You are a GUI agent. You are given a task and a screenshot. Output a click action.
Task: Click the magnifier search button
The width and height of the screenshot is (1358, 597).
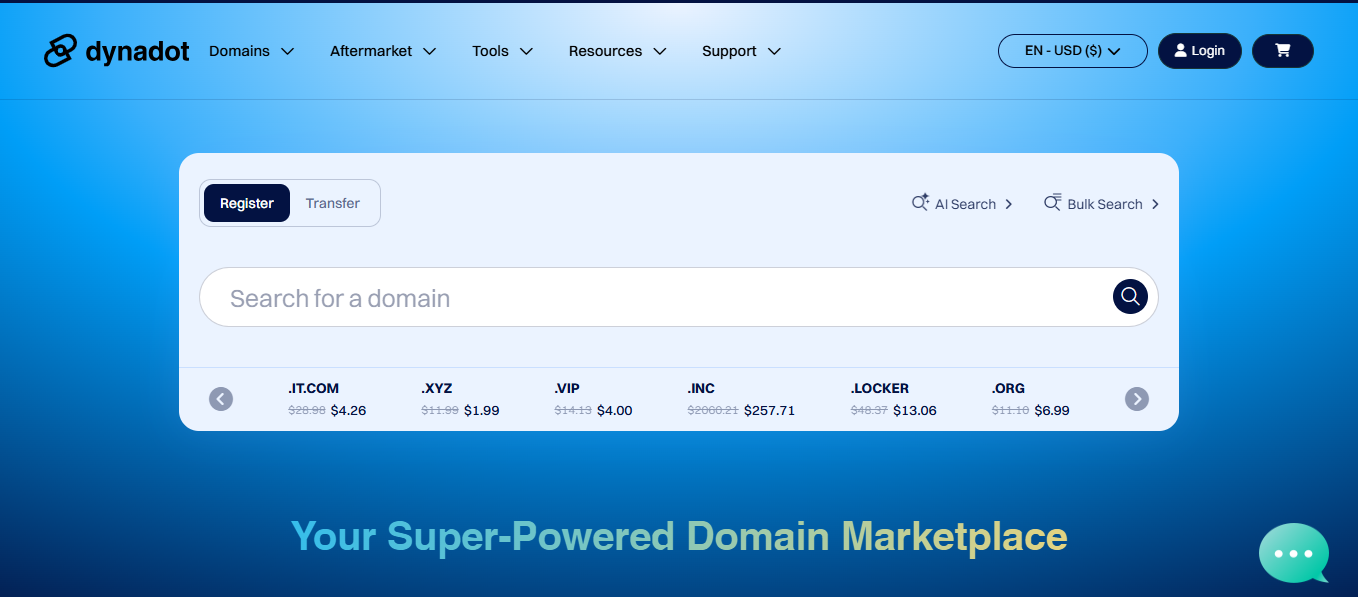click(1130, 297)
